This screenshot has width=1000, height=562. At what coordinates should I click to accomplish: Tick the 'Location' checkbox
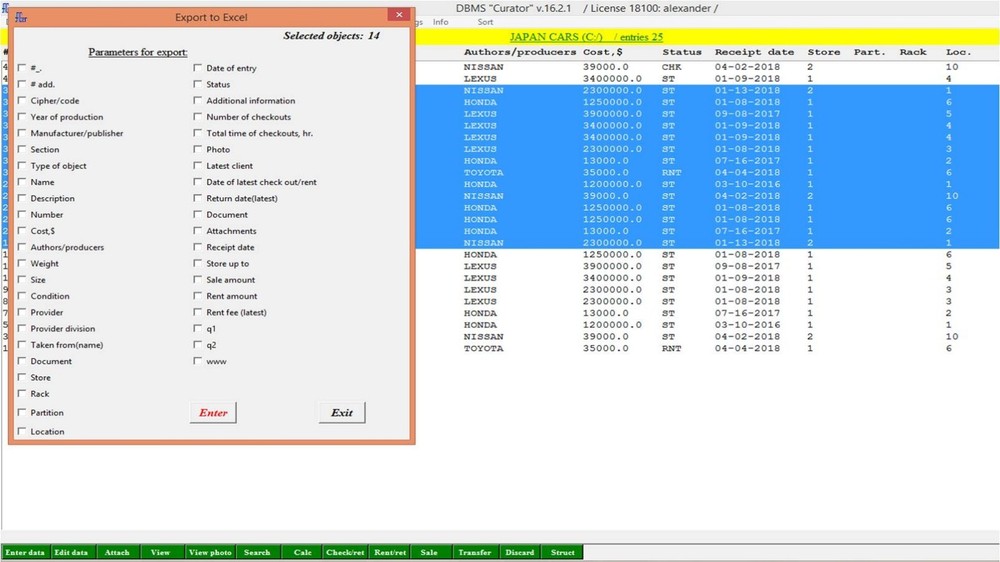(22, 431)
